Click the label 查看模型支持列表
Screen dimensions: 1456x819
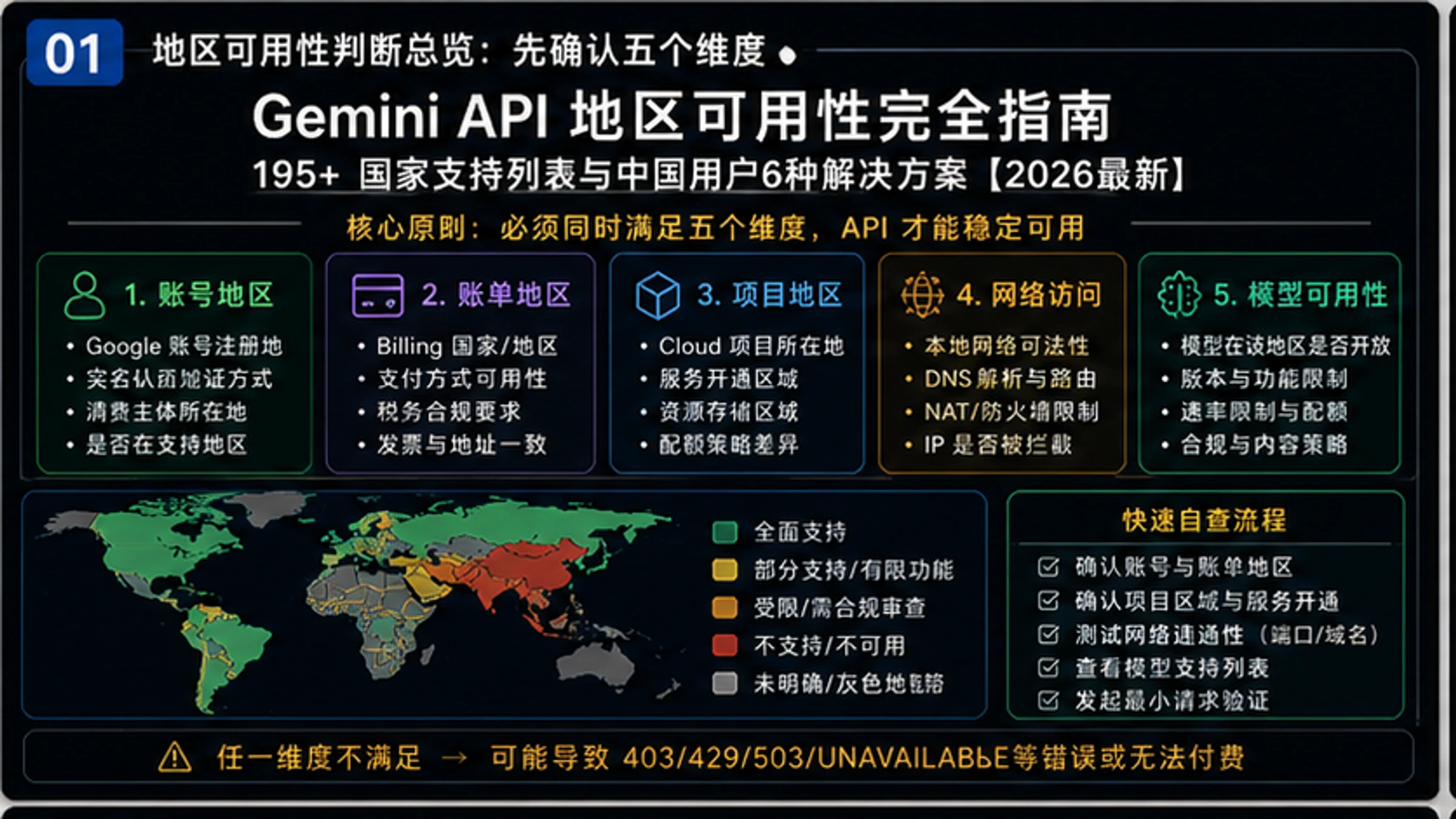coord(1172,667)
